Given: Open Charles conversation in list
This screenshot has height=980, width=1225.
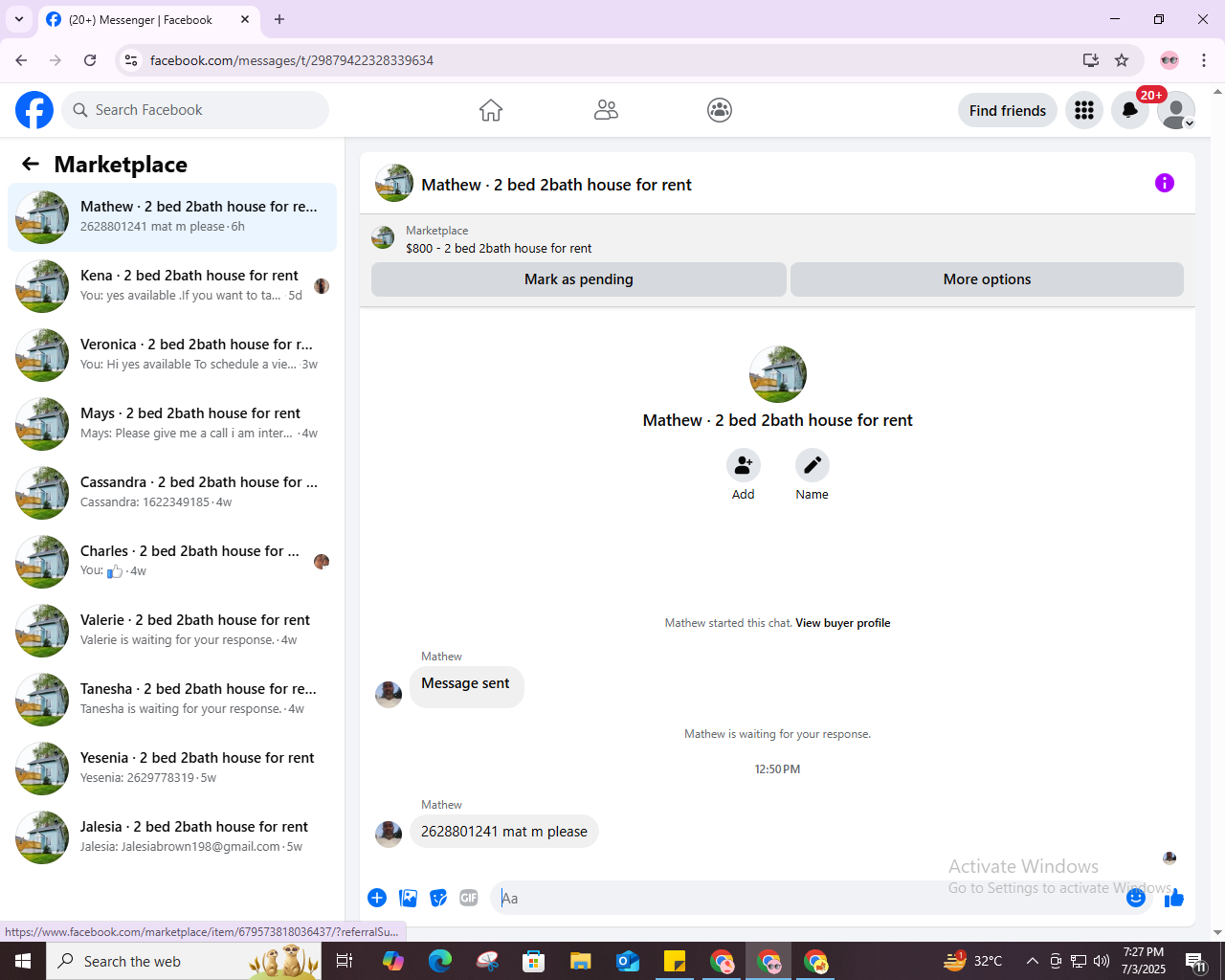Looking at the screenshot, I should point(172,562).
